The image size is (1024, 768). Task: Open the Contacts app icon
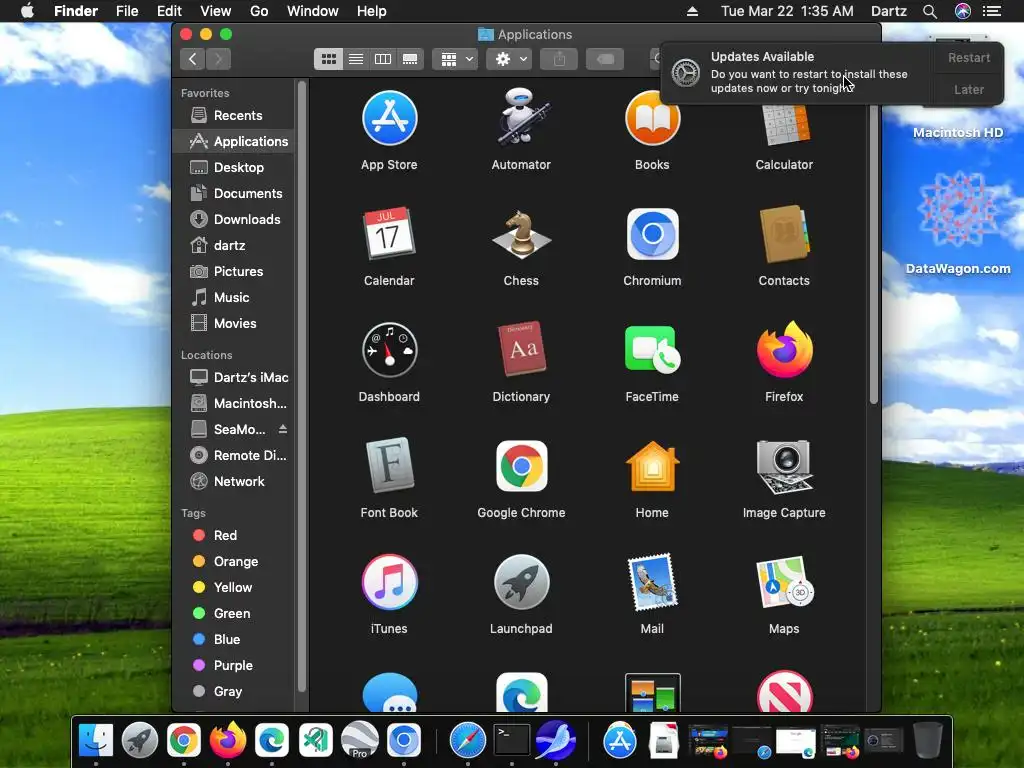784,234
